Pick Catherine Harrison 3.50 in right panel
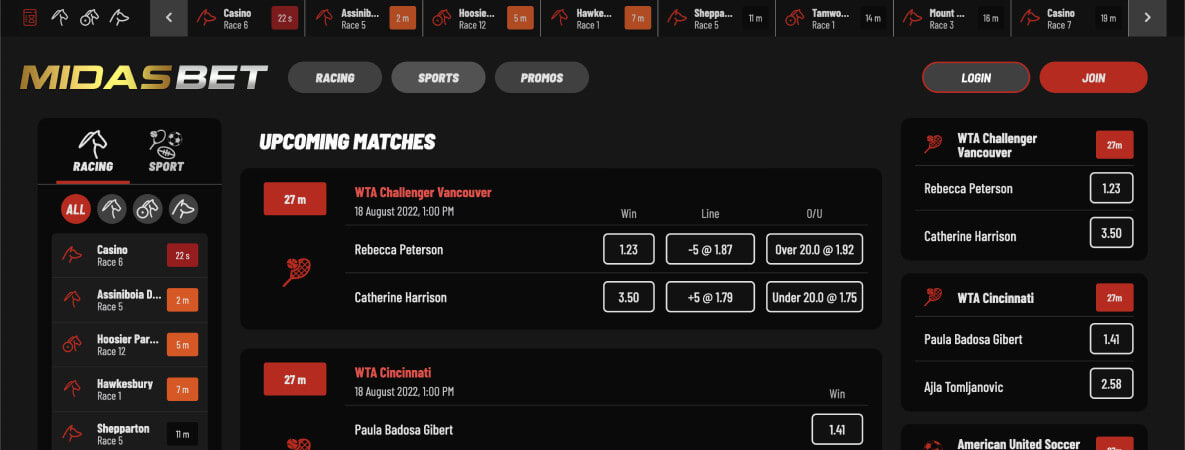This screenshot has height=450, width=1185. 1111,233
